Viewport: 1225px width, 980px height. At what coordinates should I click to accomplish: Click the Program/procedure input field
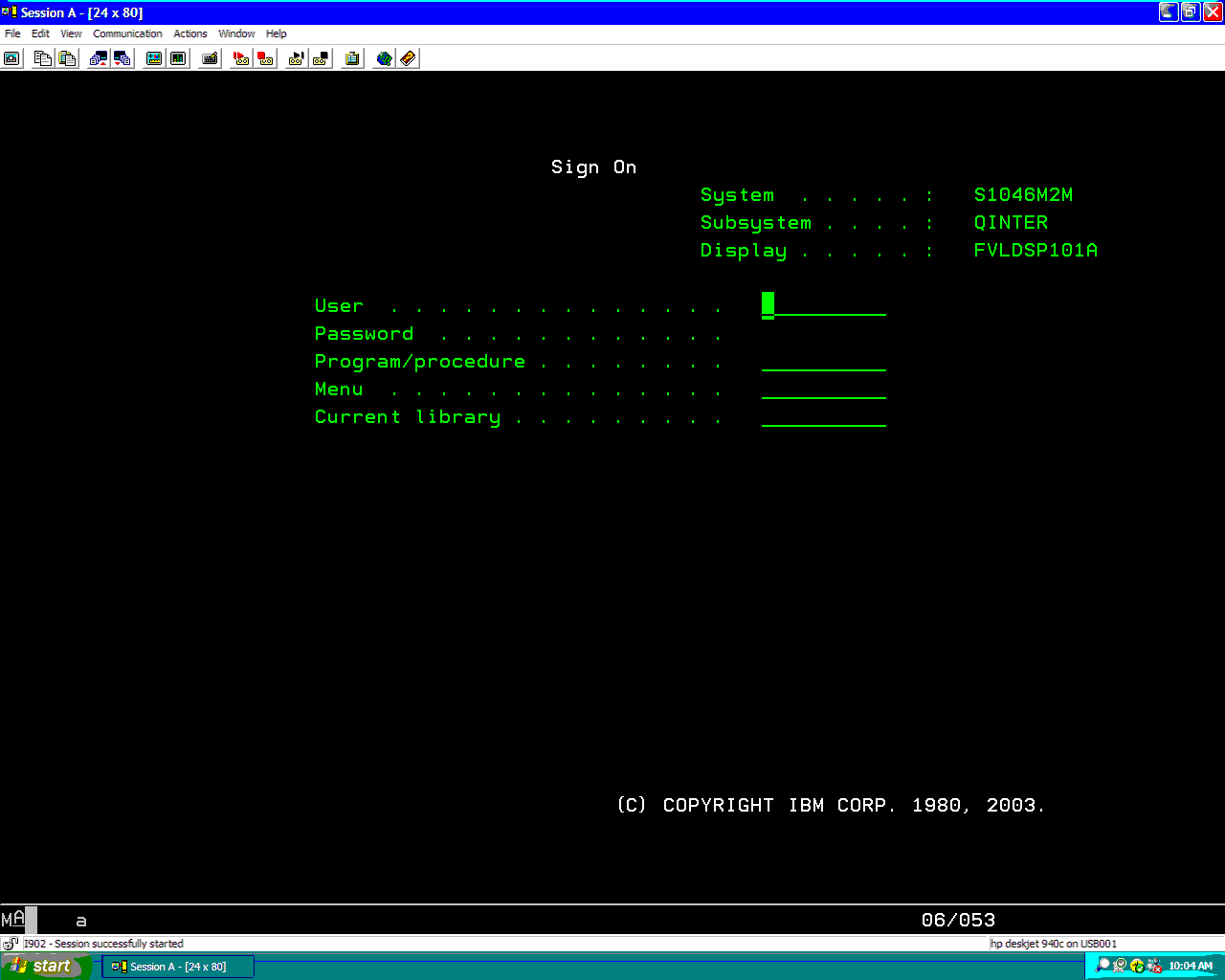(x=823, y=361)
